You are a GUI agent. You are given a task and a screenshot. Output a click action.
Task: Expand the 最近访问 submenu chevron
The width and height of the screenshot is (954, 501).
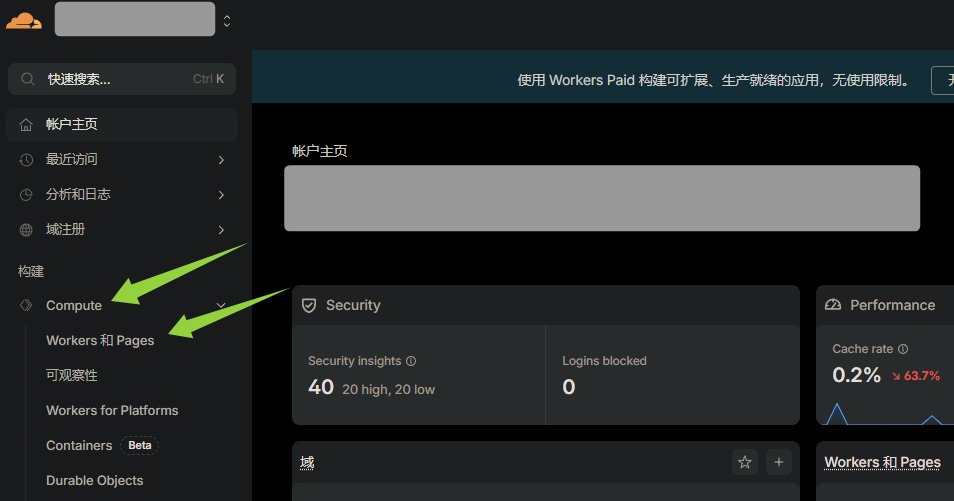221,160
